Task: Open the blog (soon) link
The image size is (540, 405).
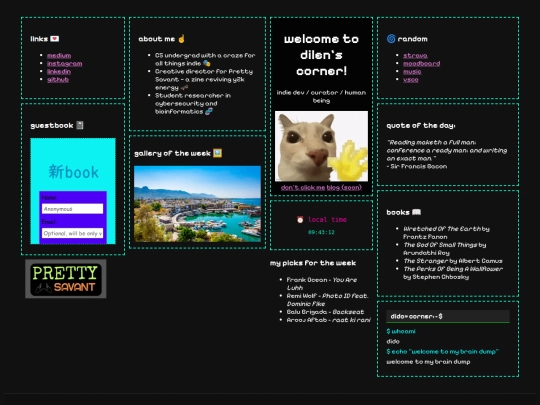Action: click(x=344, y=187)
